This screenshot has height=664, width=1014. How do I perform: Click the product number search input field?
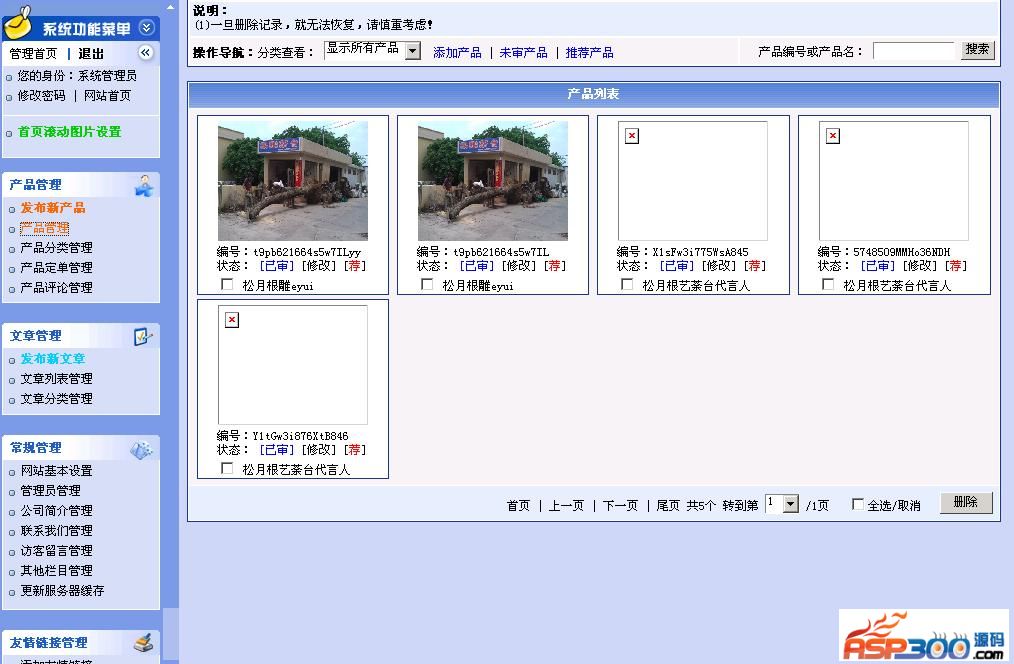[914, 51]
